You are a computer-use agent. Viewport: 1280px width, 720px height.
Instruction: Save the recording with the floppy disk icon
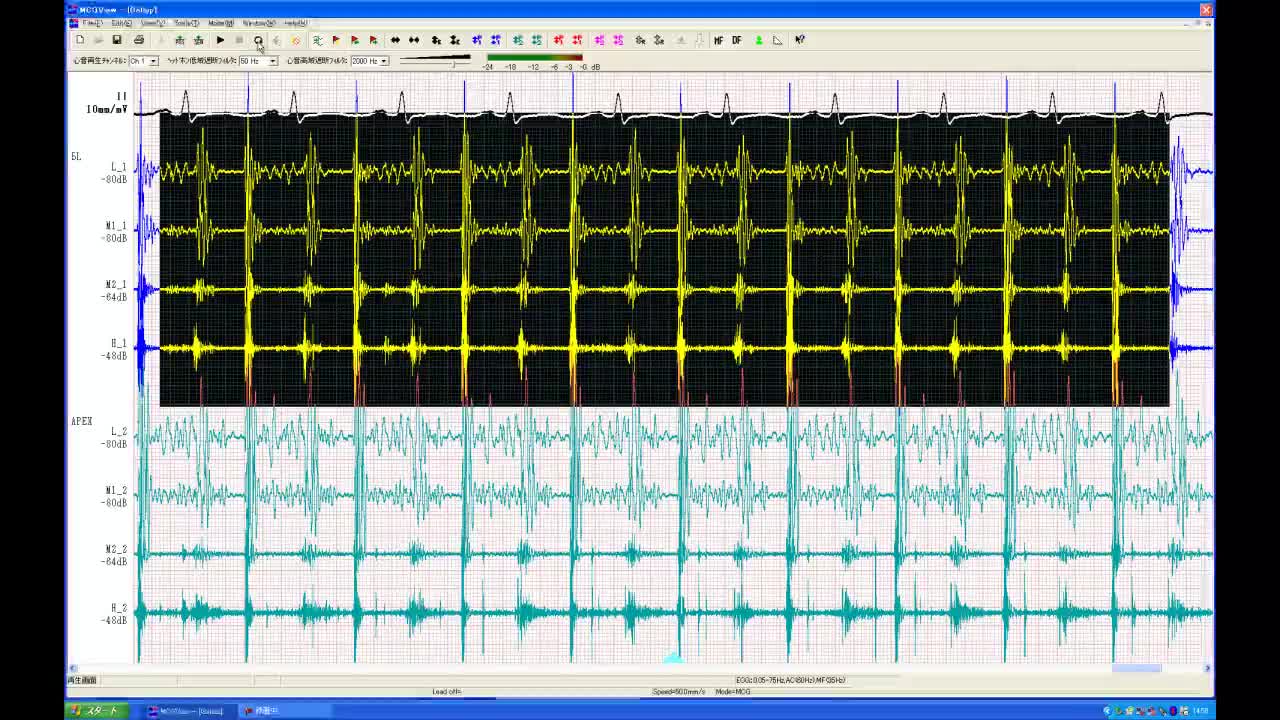[x=117, y=40]
